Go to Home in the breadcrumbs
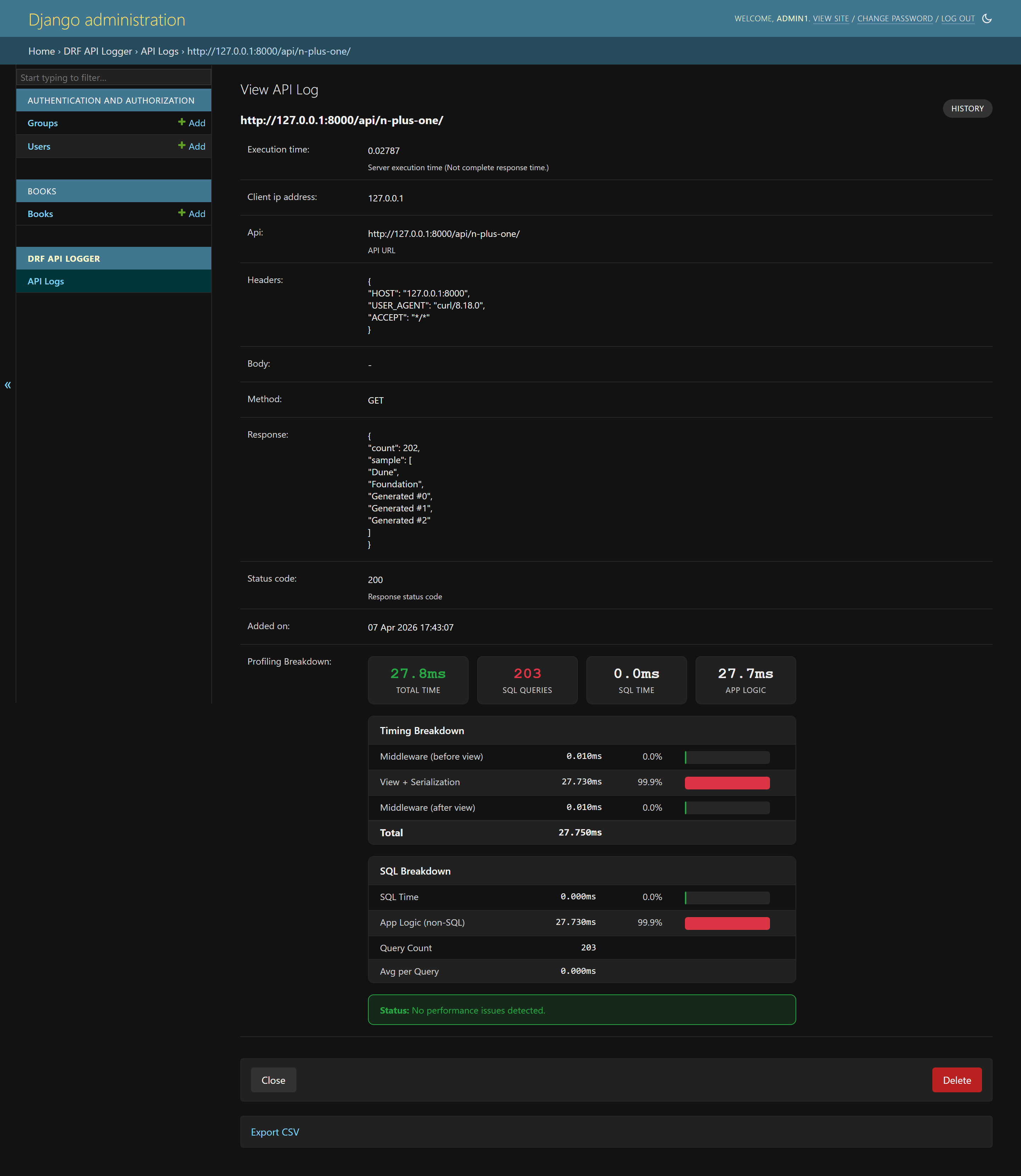The width and height of the screenshot is (1021, 1176). pyautogui.click(x=41, y=51)
